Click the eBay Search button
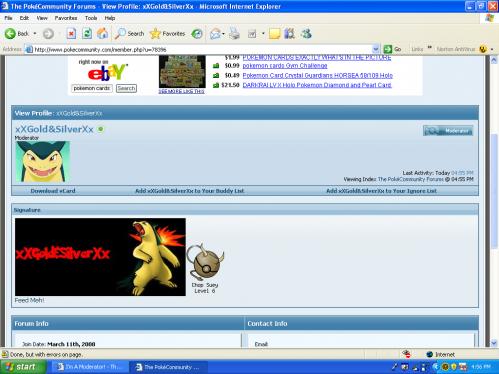This screenshot has width=499, height=374. (126, 88)
